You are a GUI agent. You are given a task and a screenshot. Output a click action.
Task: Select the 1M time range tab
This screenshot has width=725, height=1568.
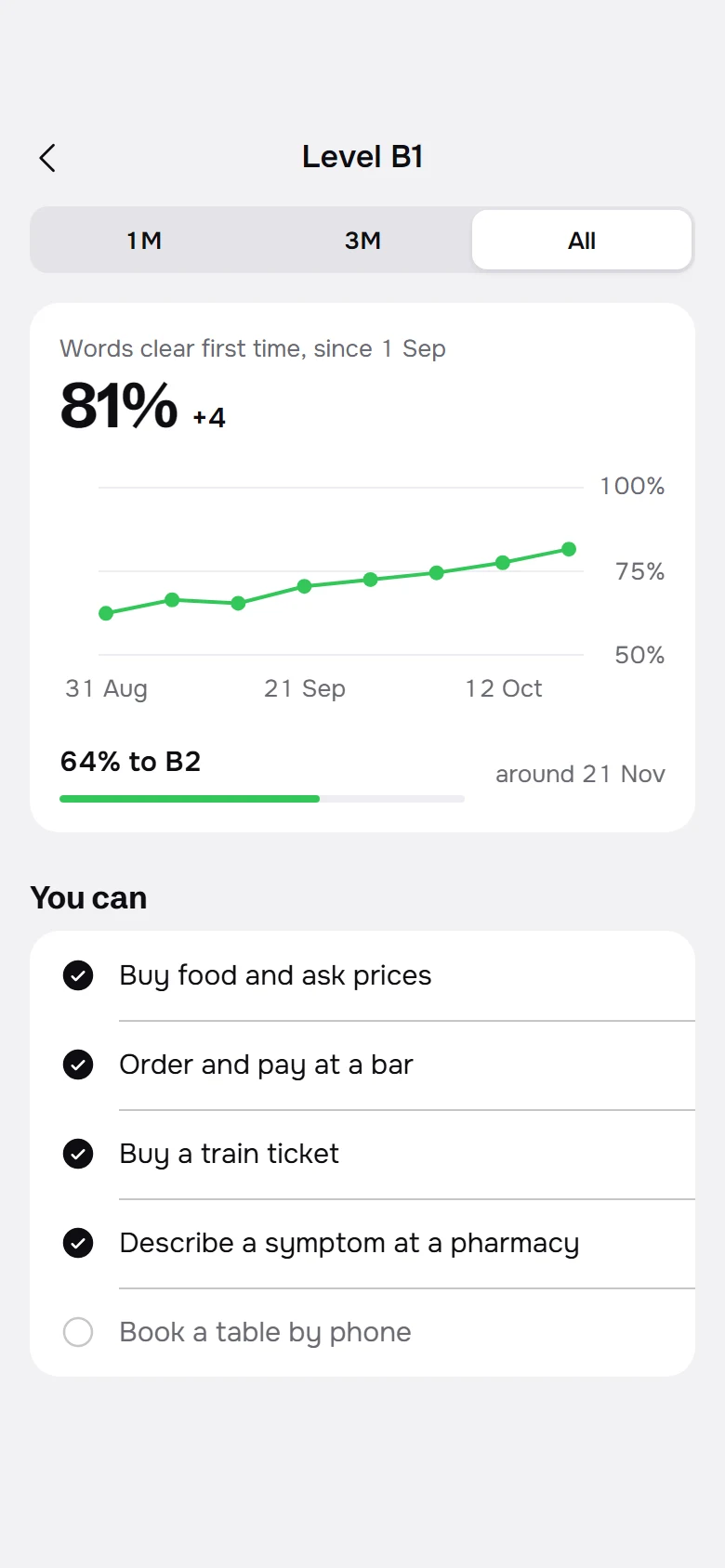pyautogui.click(x=144, y=241)
